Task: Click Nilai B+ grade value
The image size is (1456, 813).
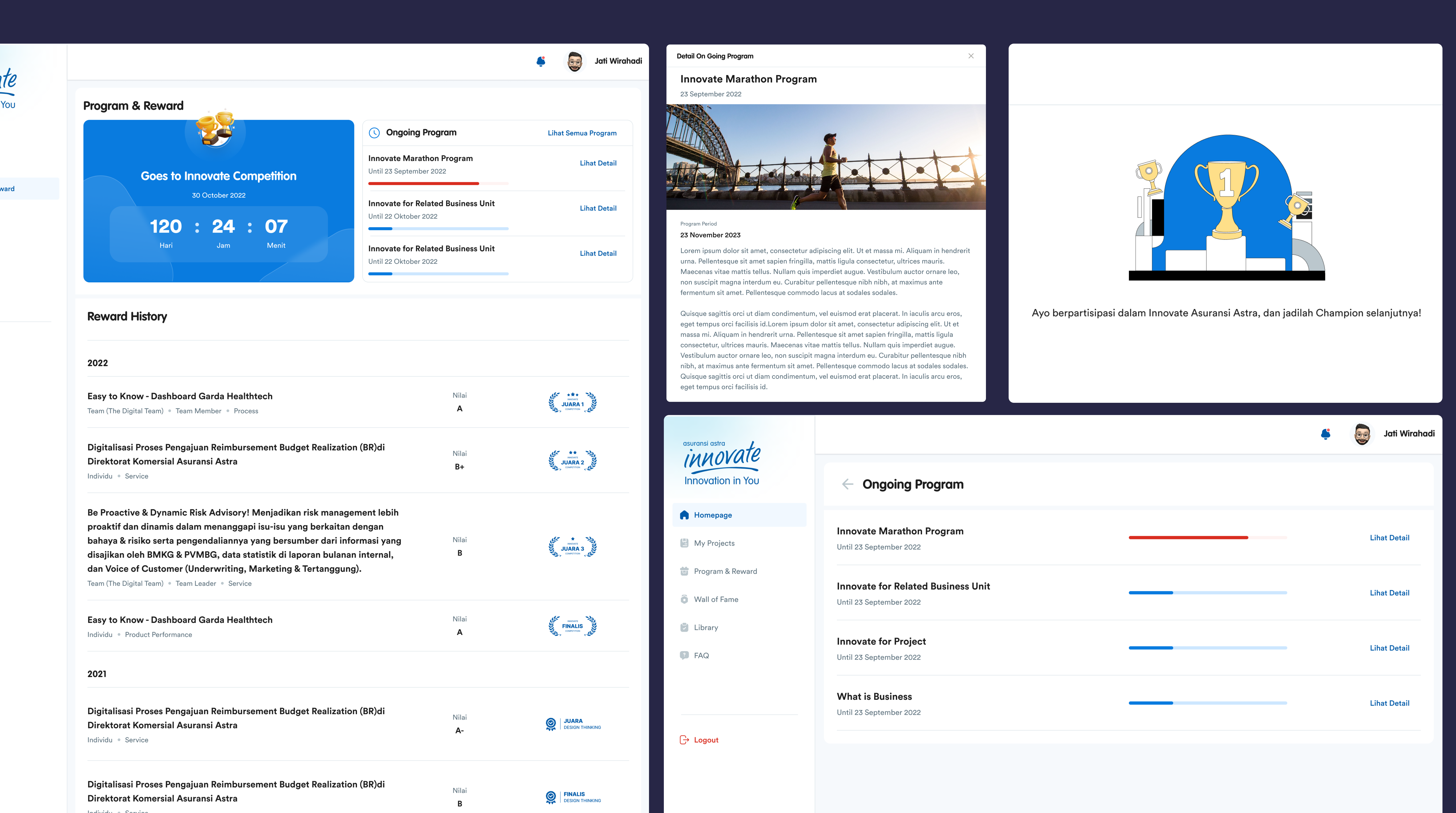Action: (x=460, y=467)
